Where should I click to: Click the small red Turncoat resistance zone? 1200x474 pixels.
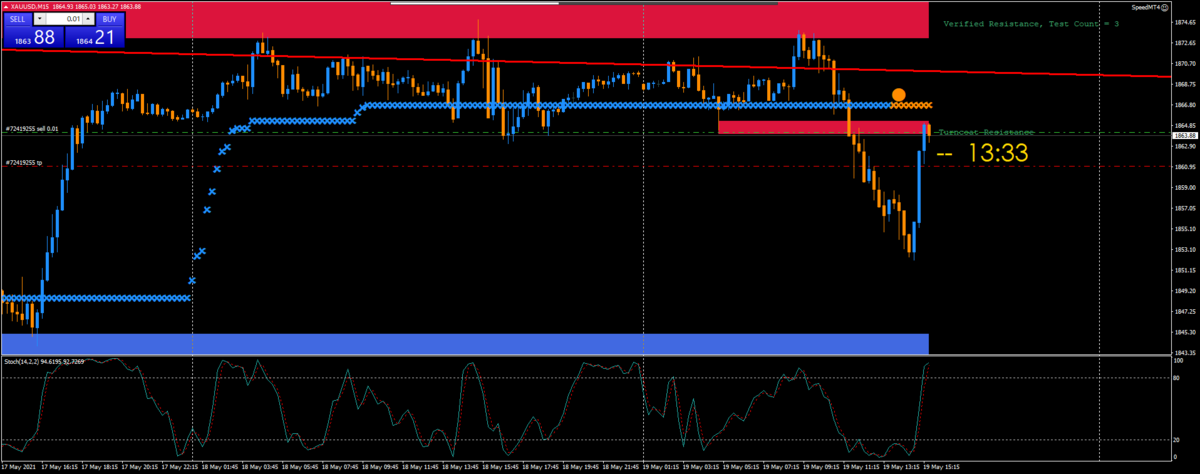pos(823,127)
